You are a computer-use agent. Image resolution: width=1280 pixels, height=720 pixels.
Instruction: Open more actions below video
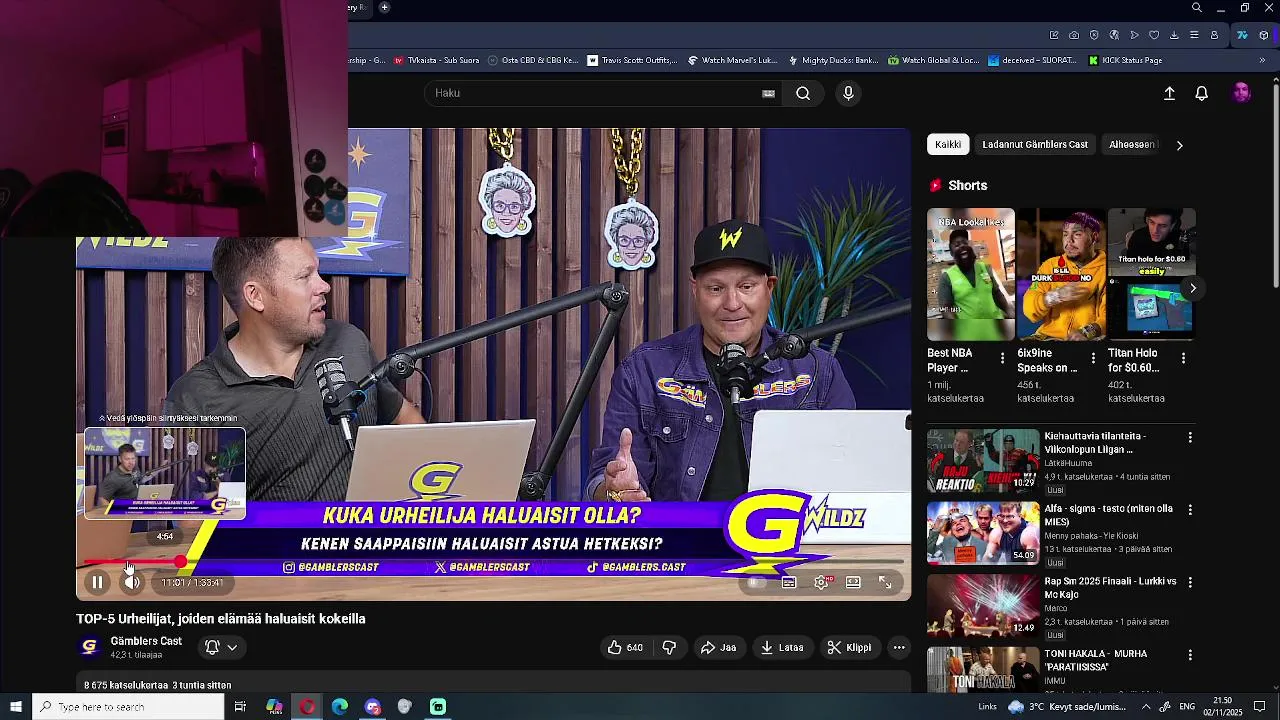pyautogui.click(x=899, y=647)
